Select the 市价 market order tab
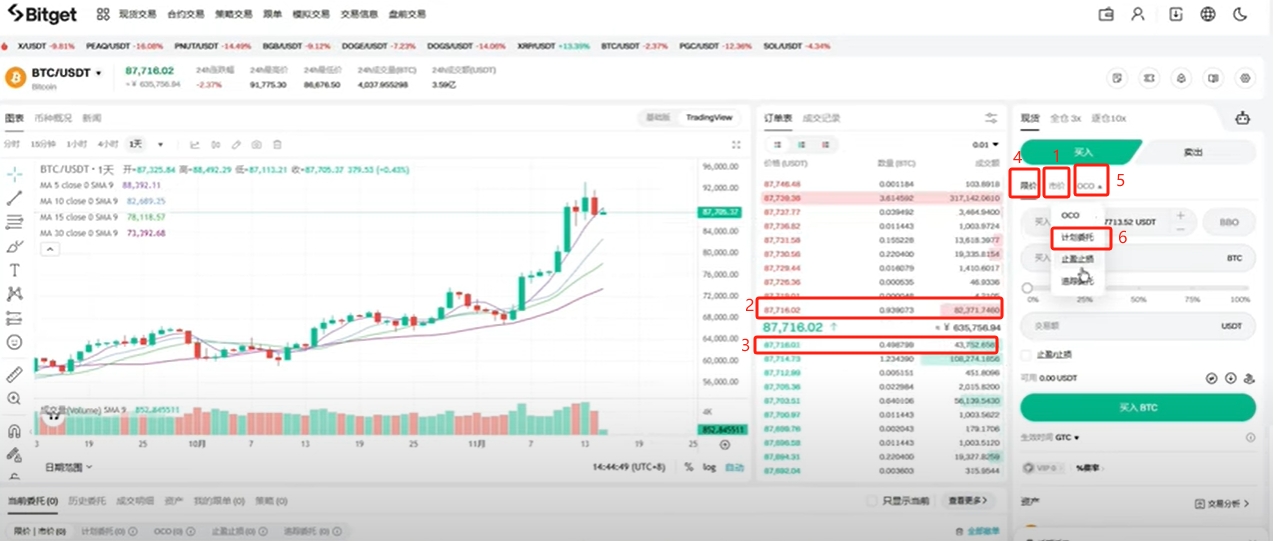1274x541 pixels. pyautogui.click(x=1056, y=185)
